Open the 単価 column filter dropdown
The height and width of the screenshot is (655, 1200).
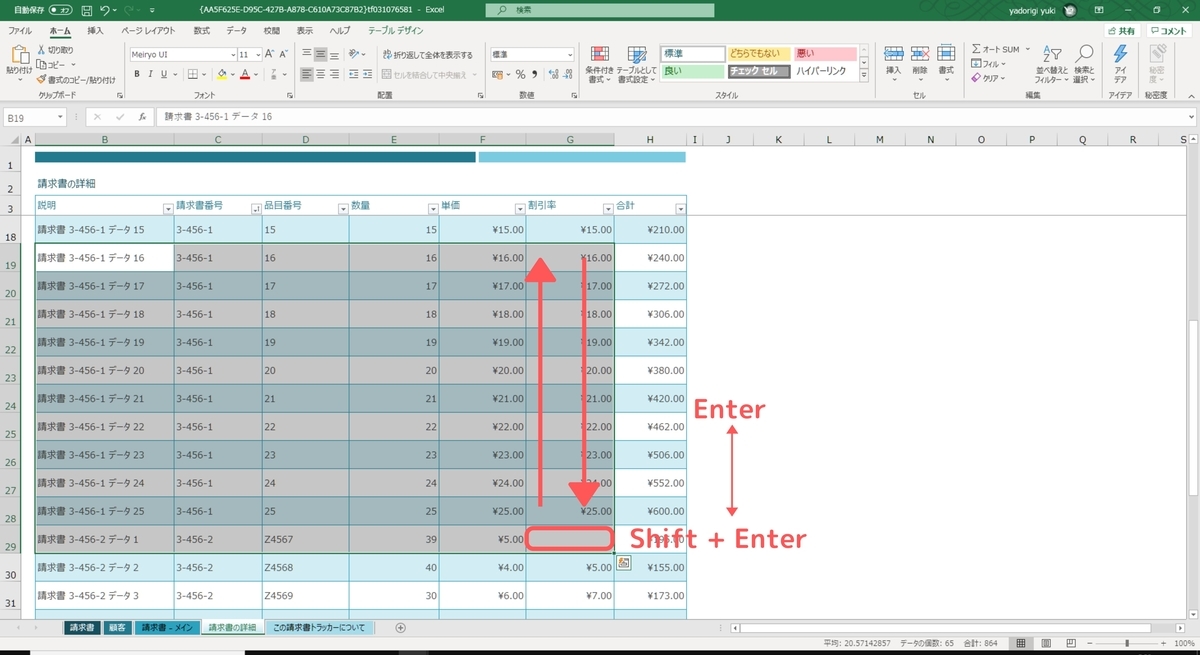coord(519,209)
